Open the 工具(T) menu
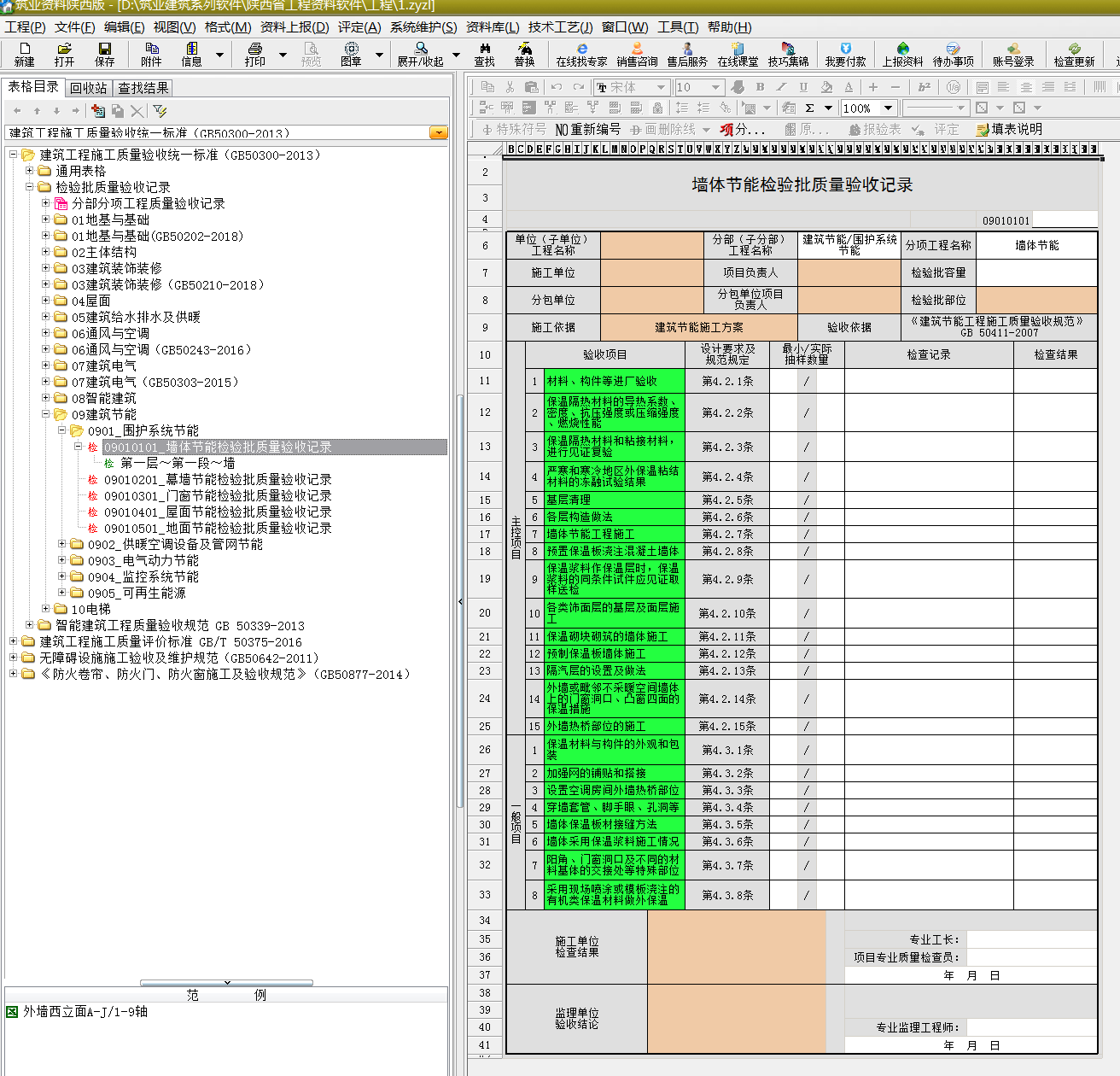The image size is (1120, 1076). 678,27
